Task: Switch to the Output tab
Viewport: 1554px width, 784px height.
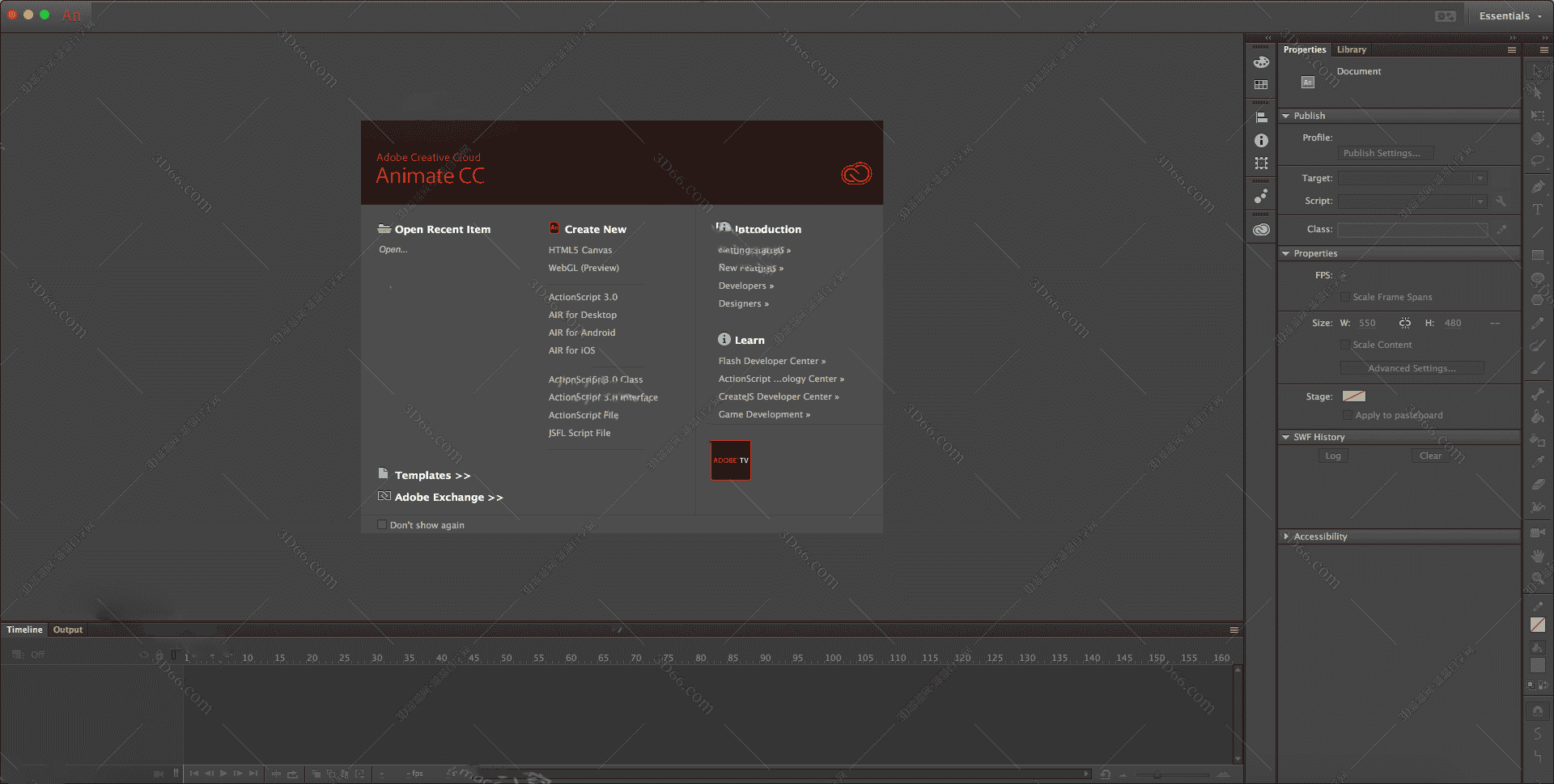Action: [68, 629]
